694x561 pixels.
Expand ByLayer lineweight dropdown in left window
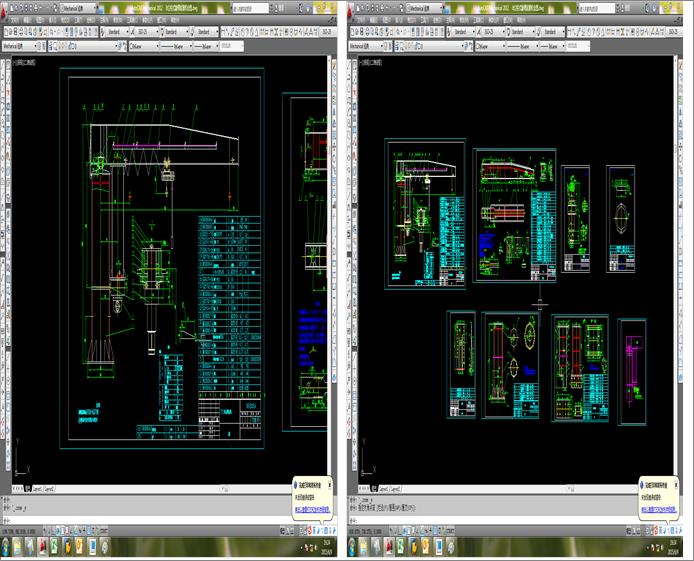tap(216, 46)
